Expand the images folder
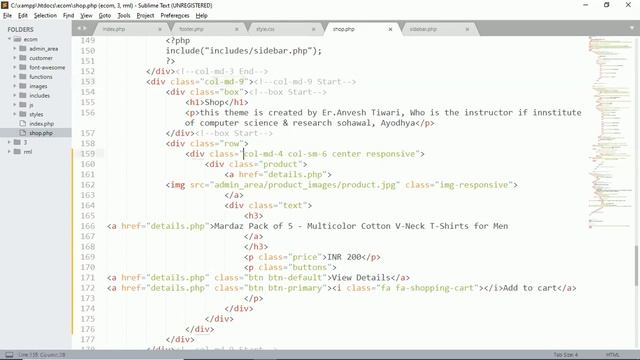640x360 pixels. coord(14,86)
